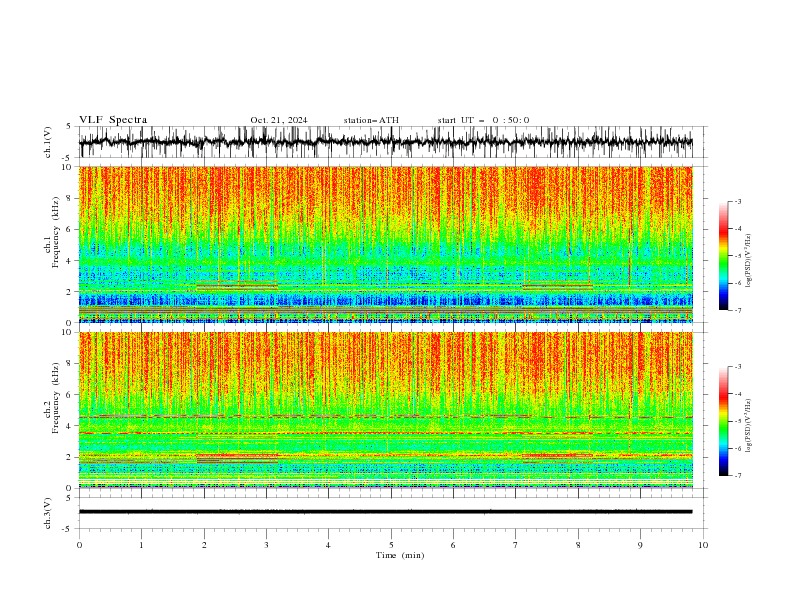This screenshot has height=612, width=792.
Task: Click the 'VLF Spectra' title text
Action: pos(113,120)
